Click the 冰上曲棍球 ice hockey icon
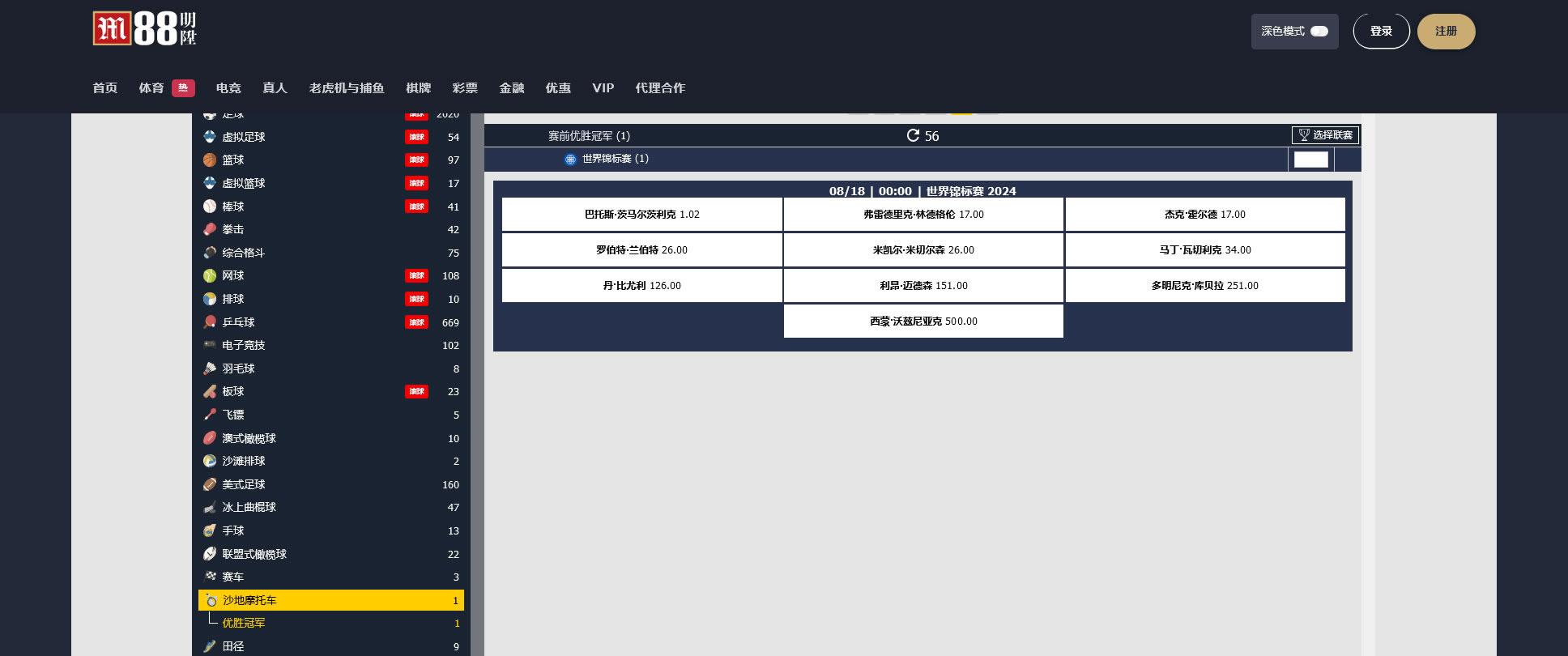1568x656 pixels. (x=210, y=507)
